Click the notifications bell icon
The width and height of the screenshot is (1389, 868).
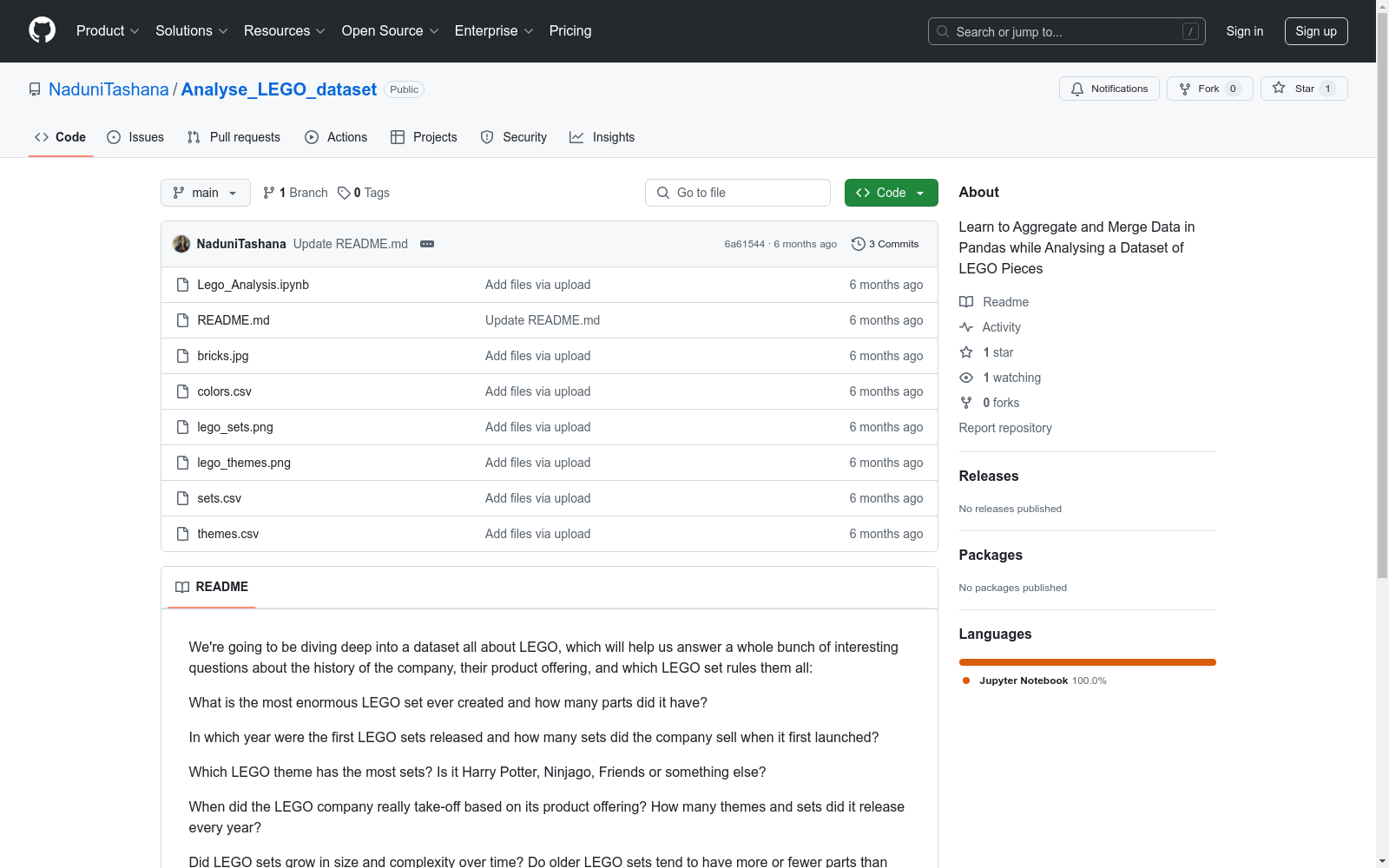1077,89
